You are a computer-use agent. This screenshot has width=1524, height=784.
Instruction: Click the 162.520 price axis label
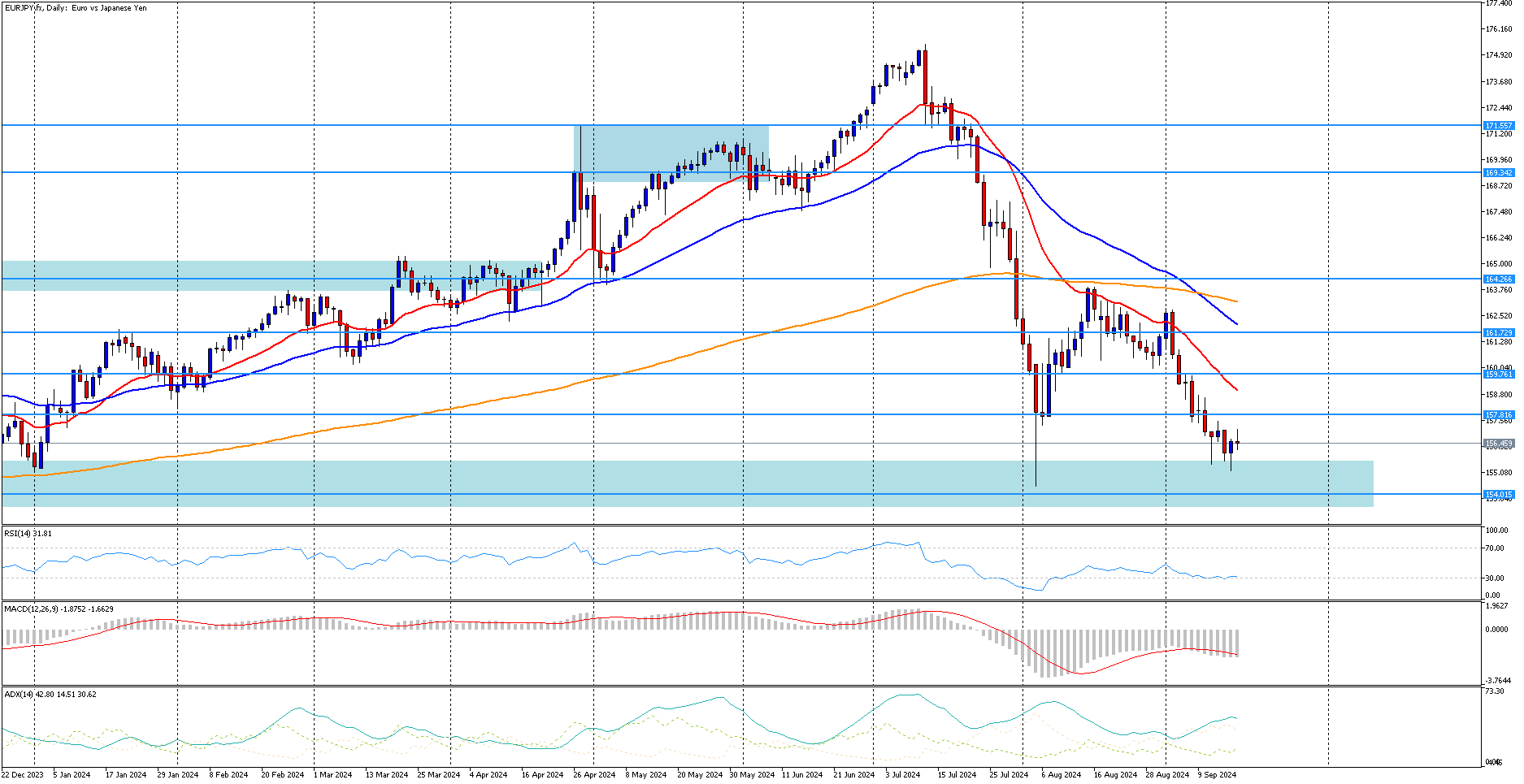[1499, 316]
